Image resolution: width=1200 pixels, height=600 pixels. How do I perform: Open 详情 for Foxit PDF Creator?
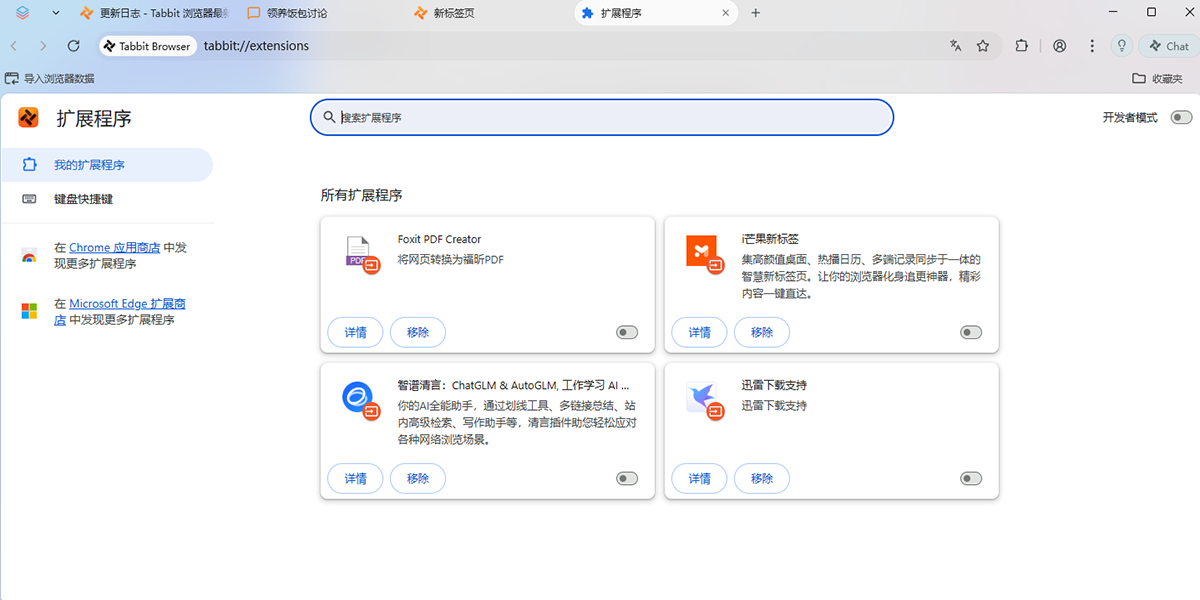click(x=356, y=332)
